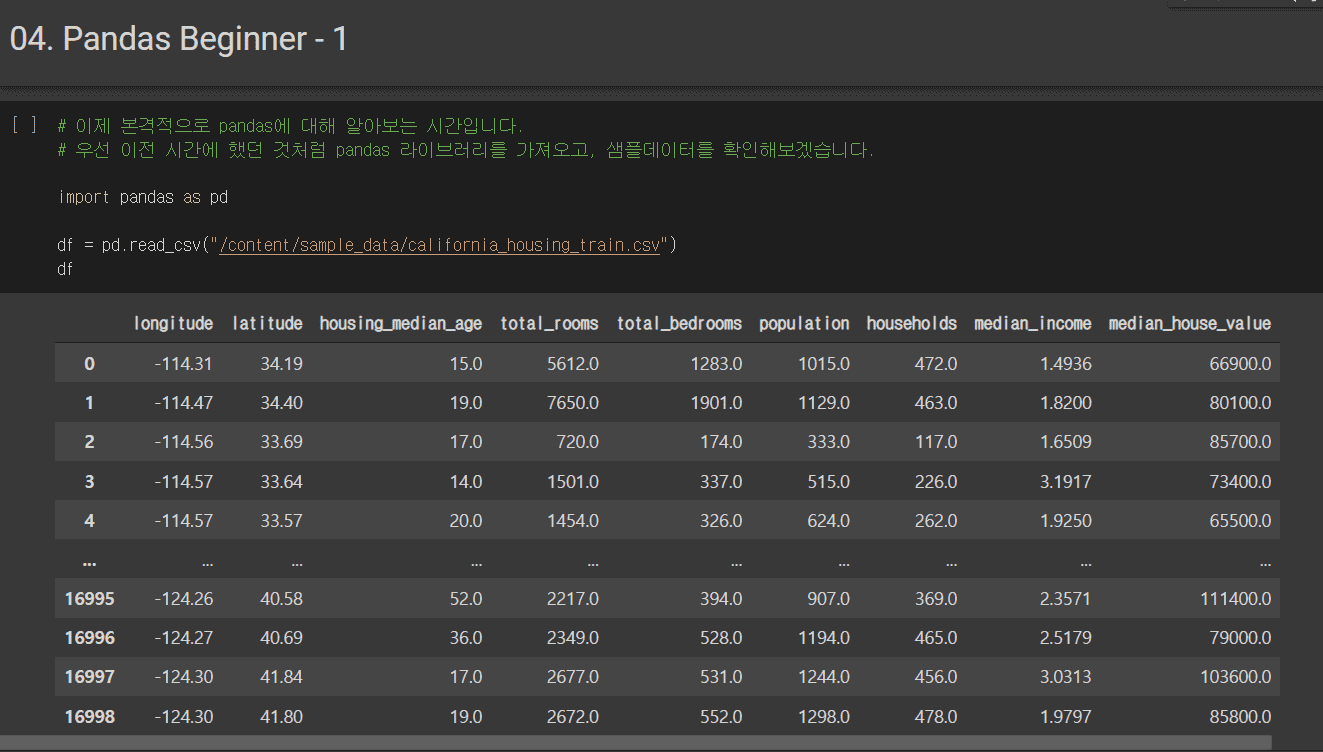Click total_bedrooms value 1283.0
1323x752 pixels.
(x=717, y=364)
